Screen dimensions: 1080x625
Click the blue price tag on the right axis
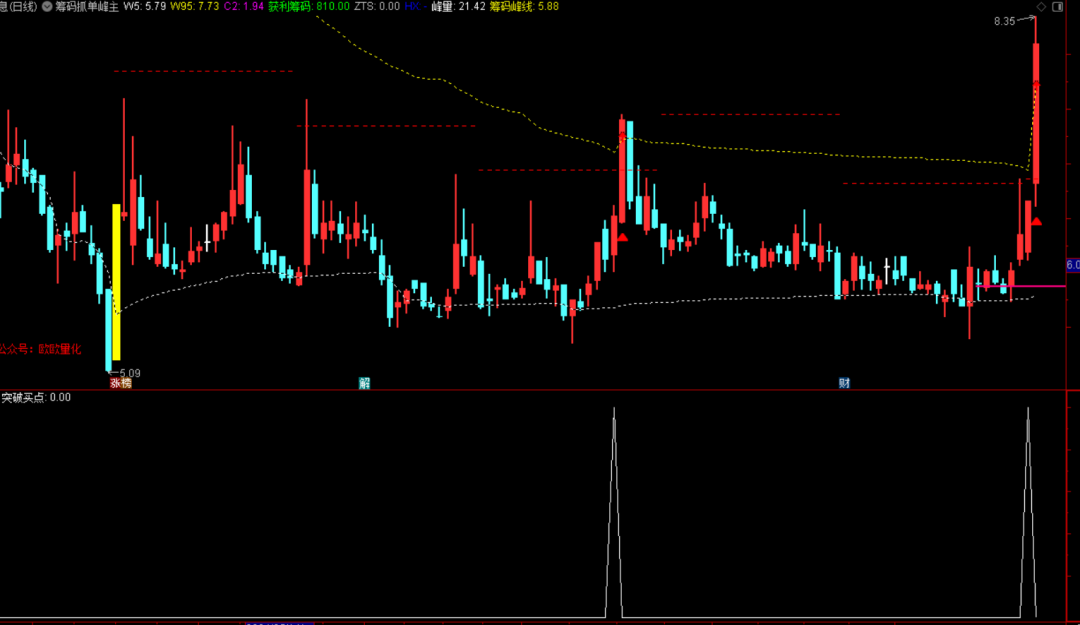[x=1073, y=265]
